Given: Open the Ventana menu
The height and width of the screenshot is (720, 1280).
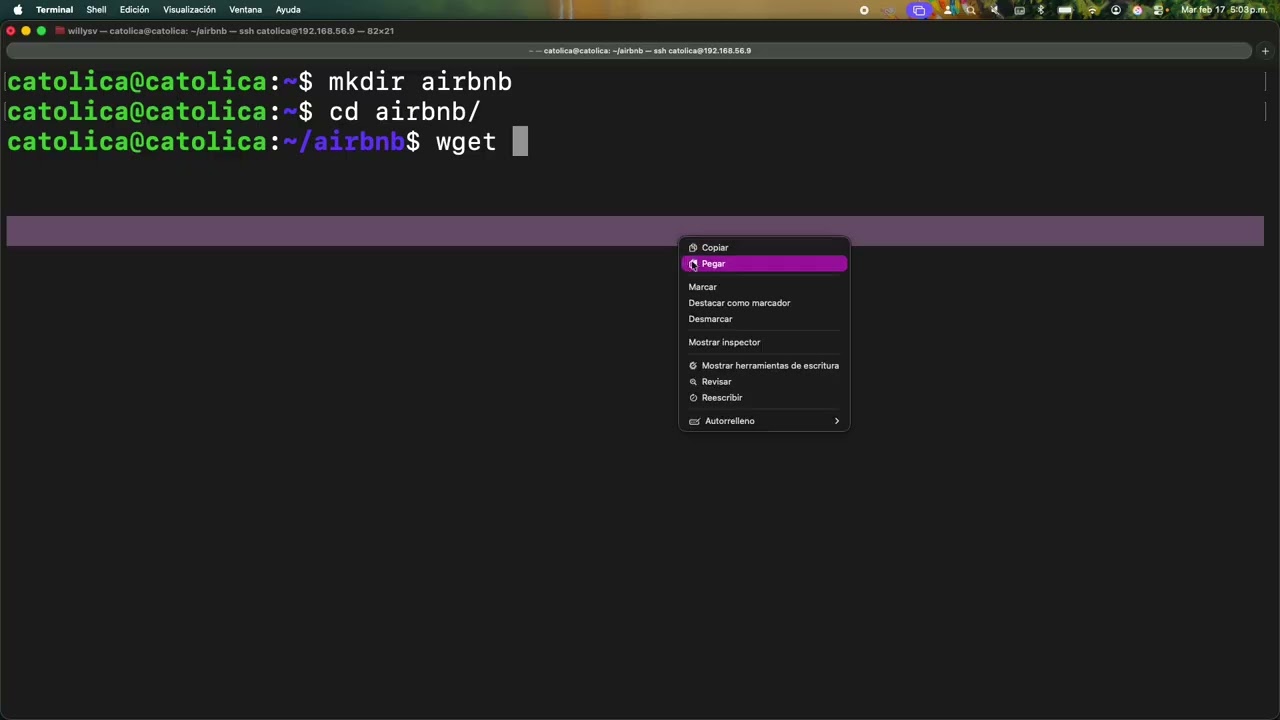Looking at the screenshot, I should pos(245,10).
